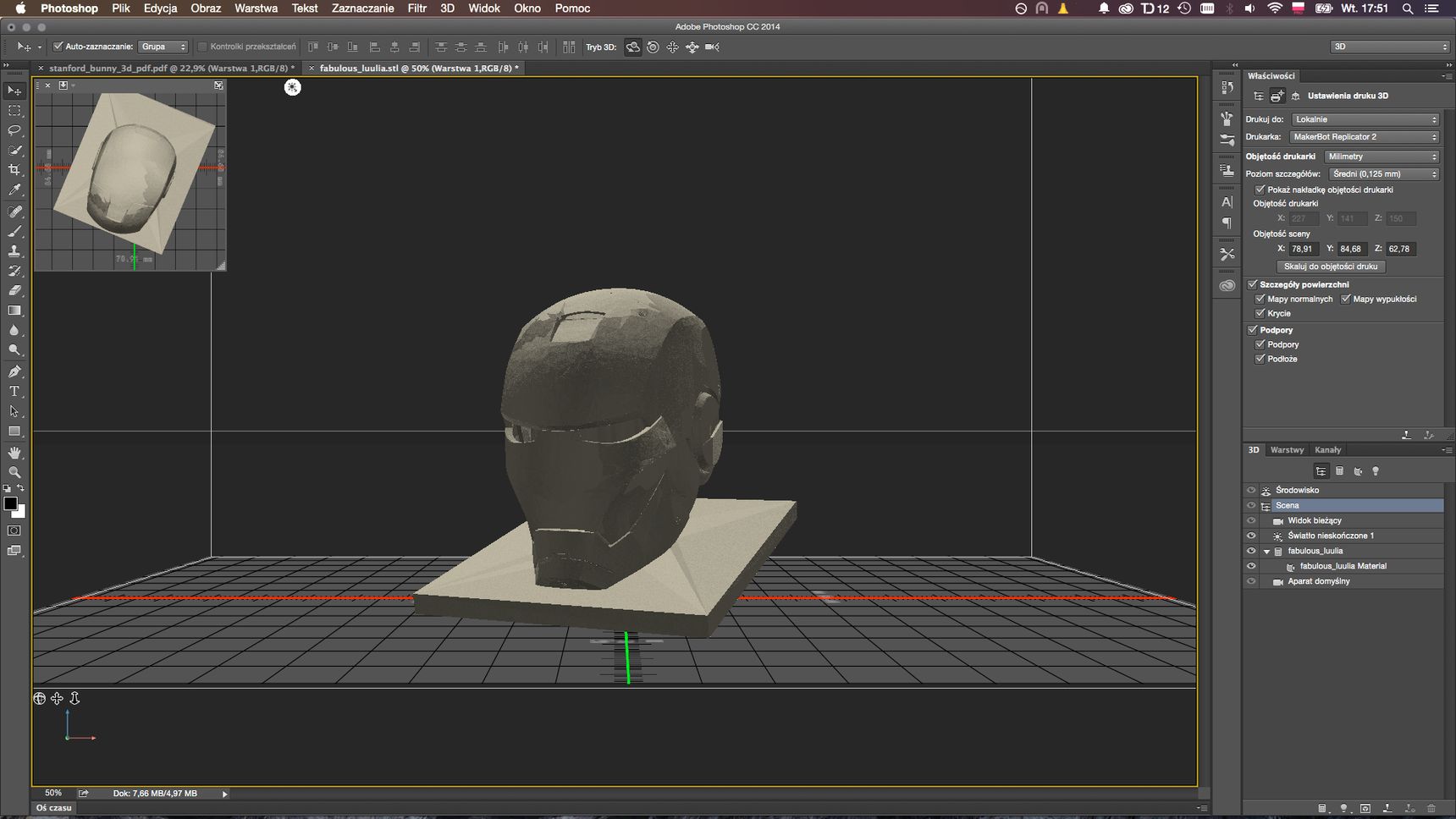This screenshot has height=819, width=1456.
Task: Toggle Szczegóły powierzchni checkbox
Action: 1252,284
